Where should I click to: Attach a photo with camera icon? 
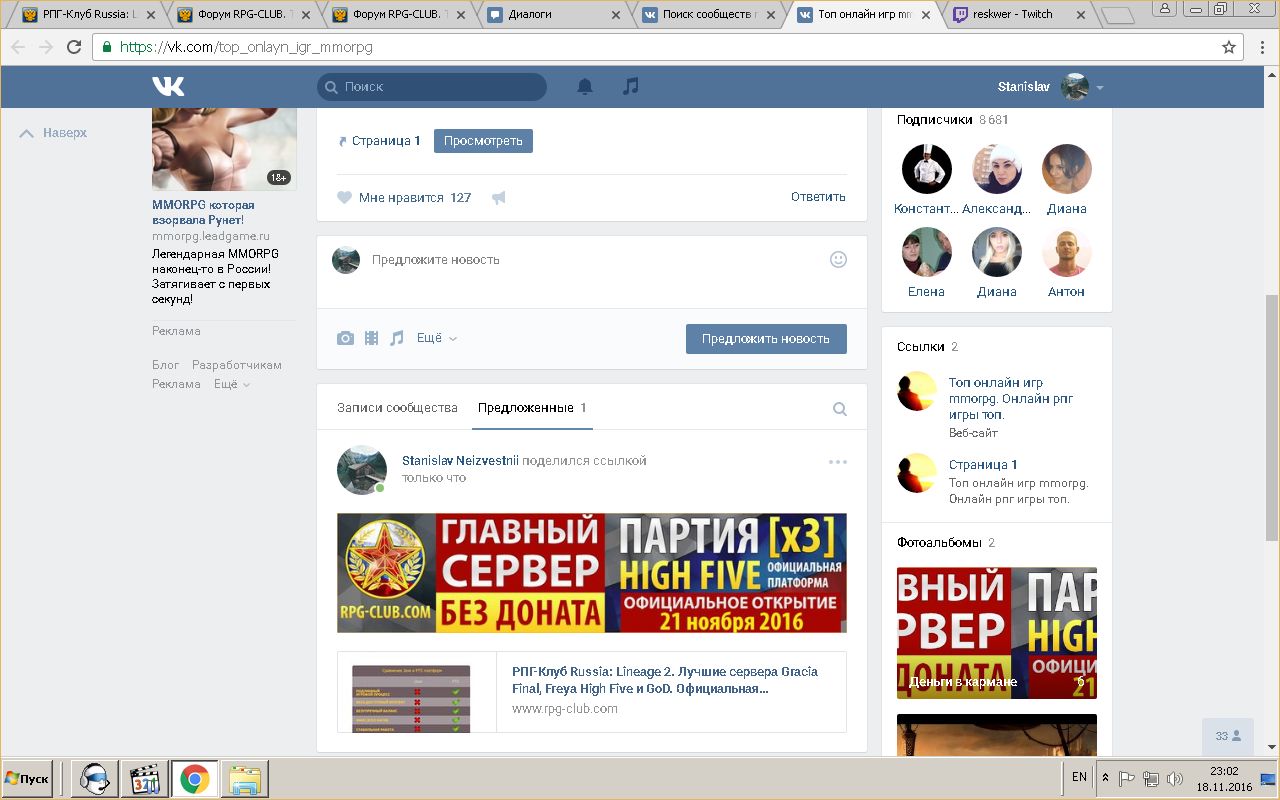click(x=345, y=339)
